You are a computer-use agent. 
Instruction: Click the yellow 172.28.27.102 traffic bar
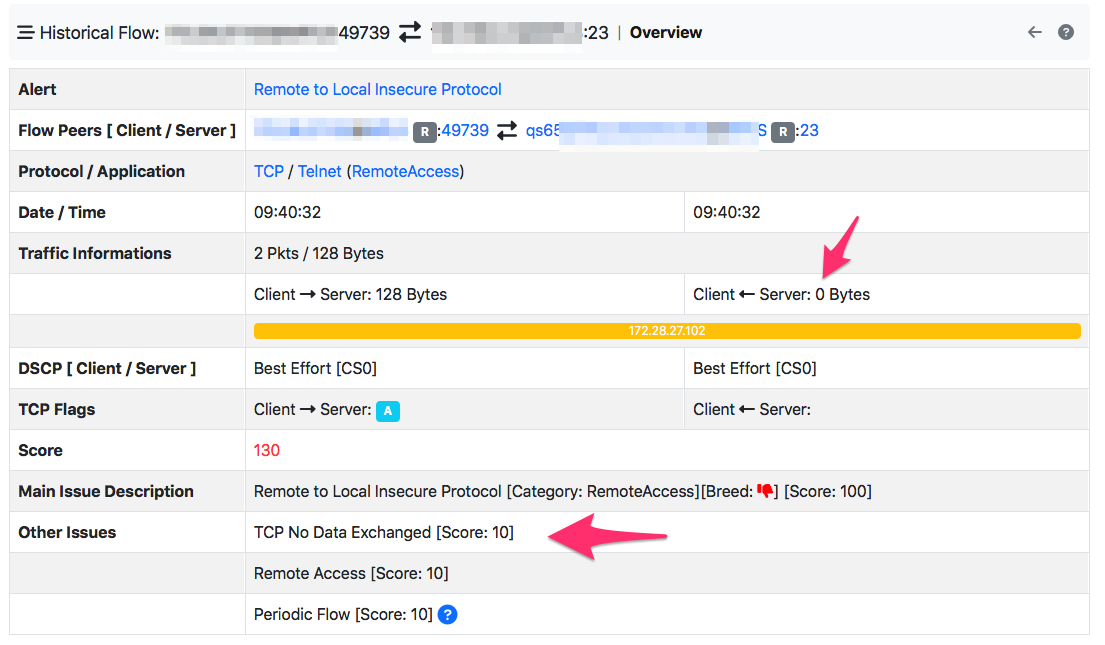[667, 331]
